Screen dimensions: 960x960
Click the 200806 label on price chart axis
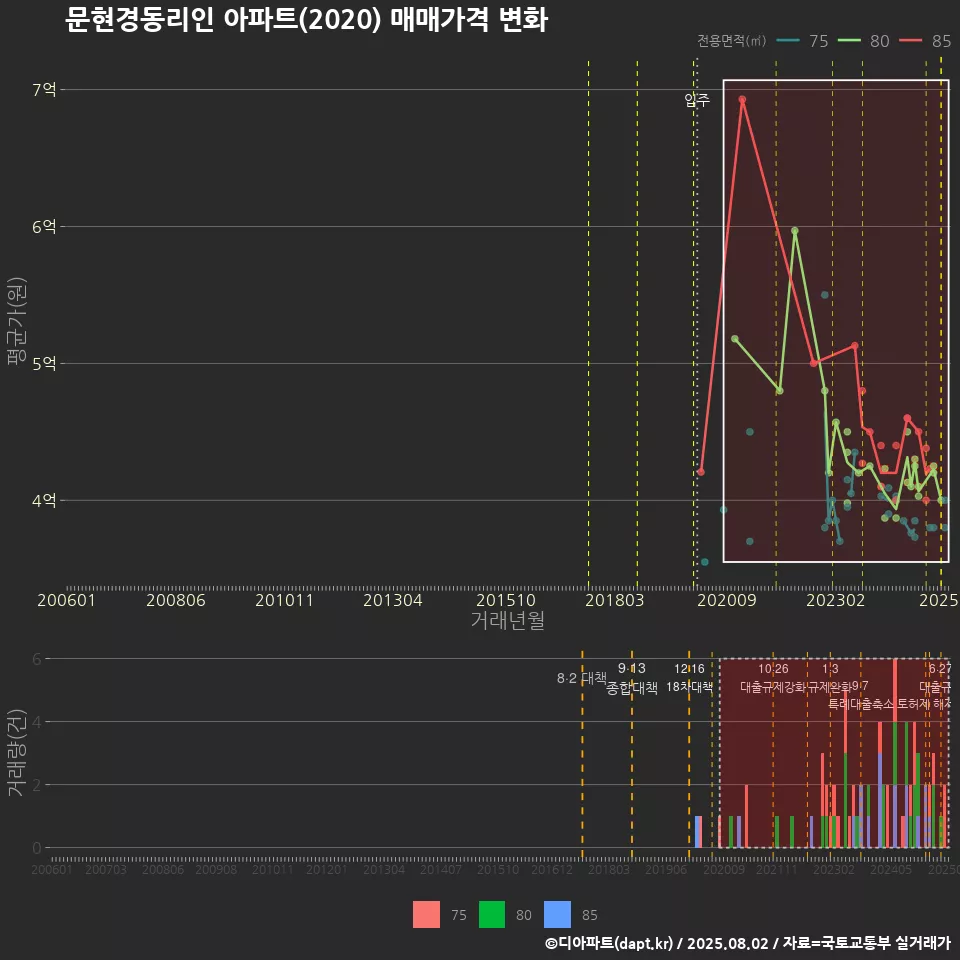point(176,600)
